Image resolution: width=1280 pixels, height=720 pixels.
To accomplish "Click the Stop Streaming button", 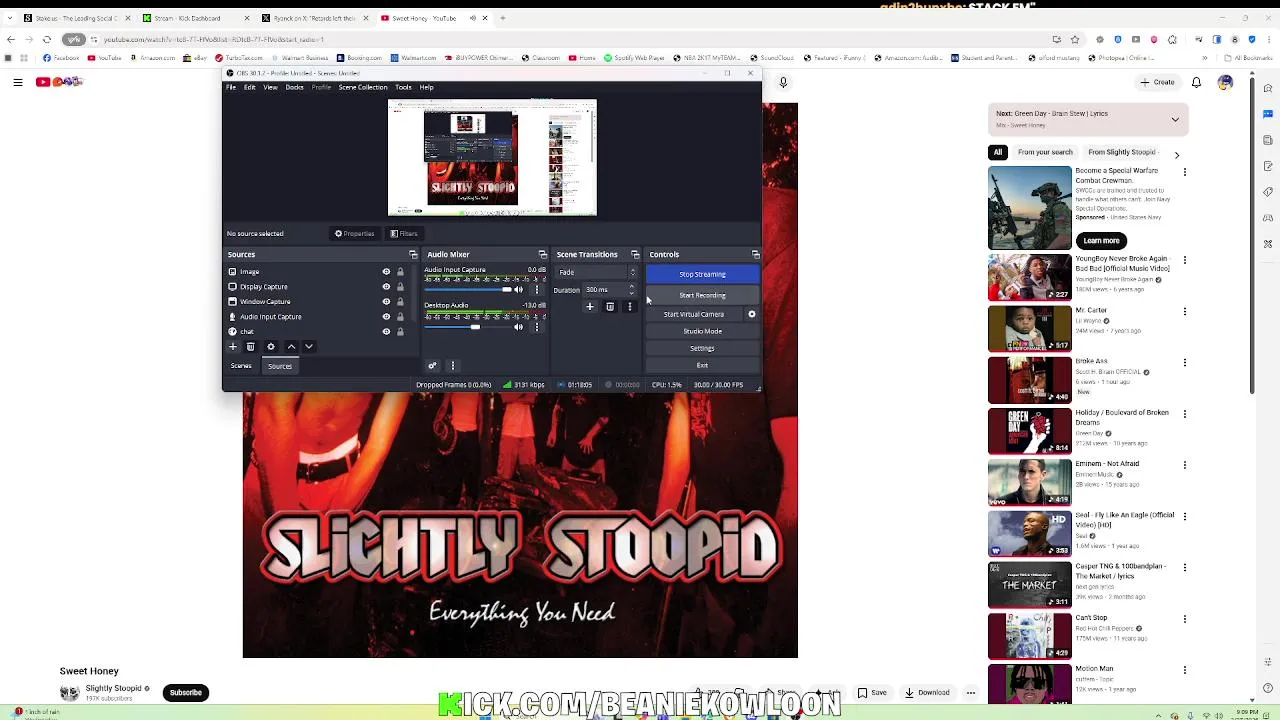I will pos(702,274).
